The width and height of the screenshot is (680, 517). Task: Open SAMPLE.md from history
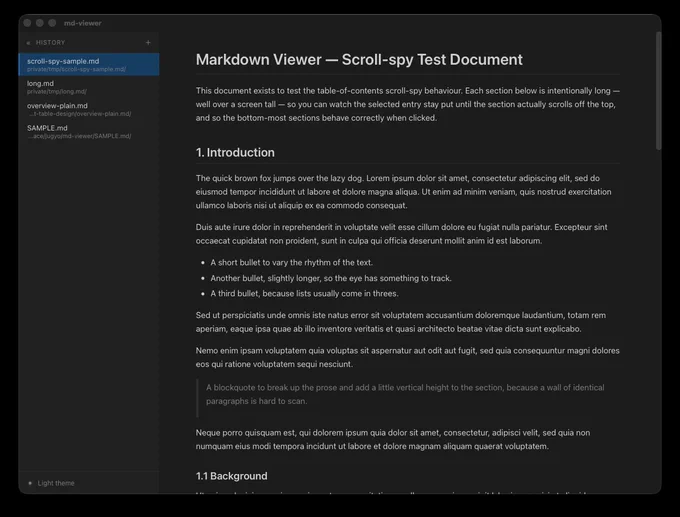point(89,131)
